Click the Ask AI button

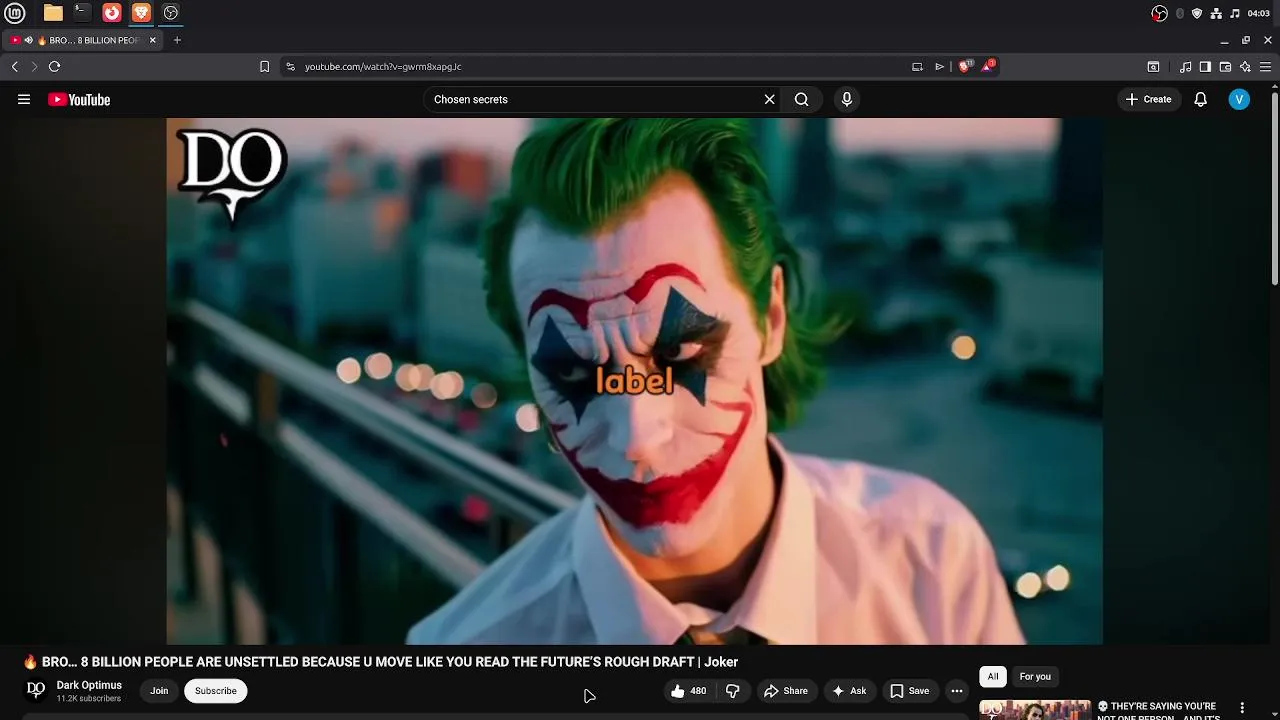coord(849,691)
